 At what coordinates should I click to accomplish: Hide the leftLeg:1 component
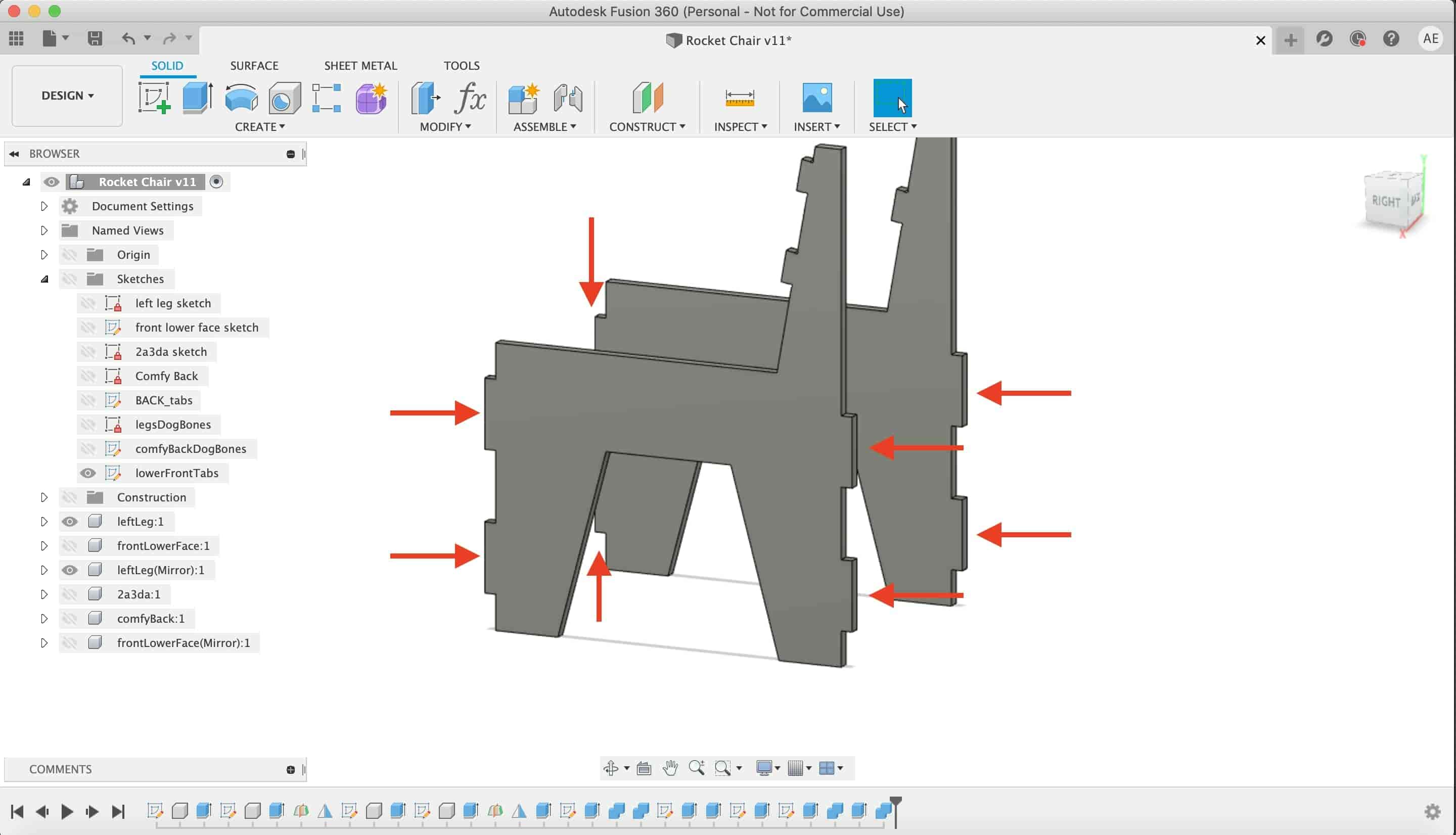69,522
